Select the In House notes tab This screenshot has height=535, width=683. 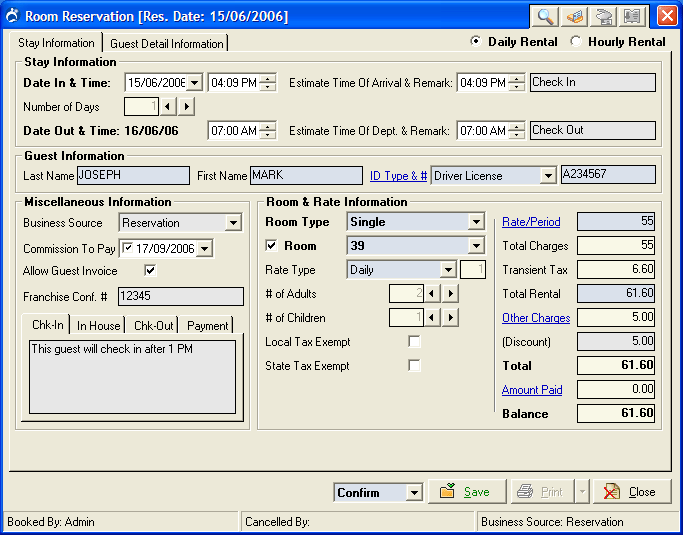click(98, 325)
